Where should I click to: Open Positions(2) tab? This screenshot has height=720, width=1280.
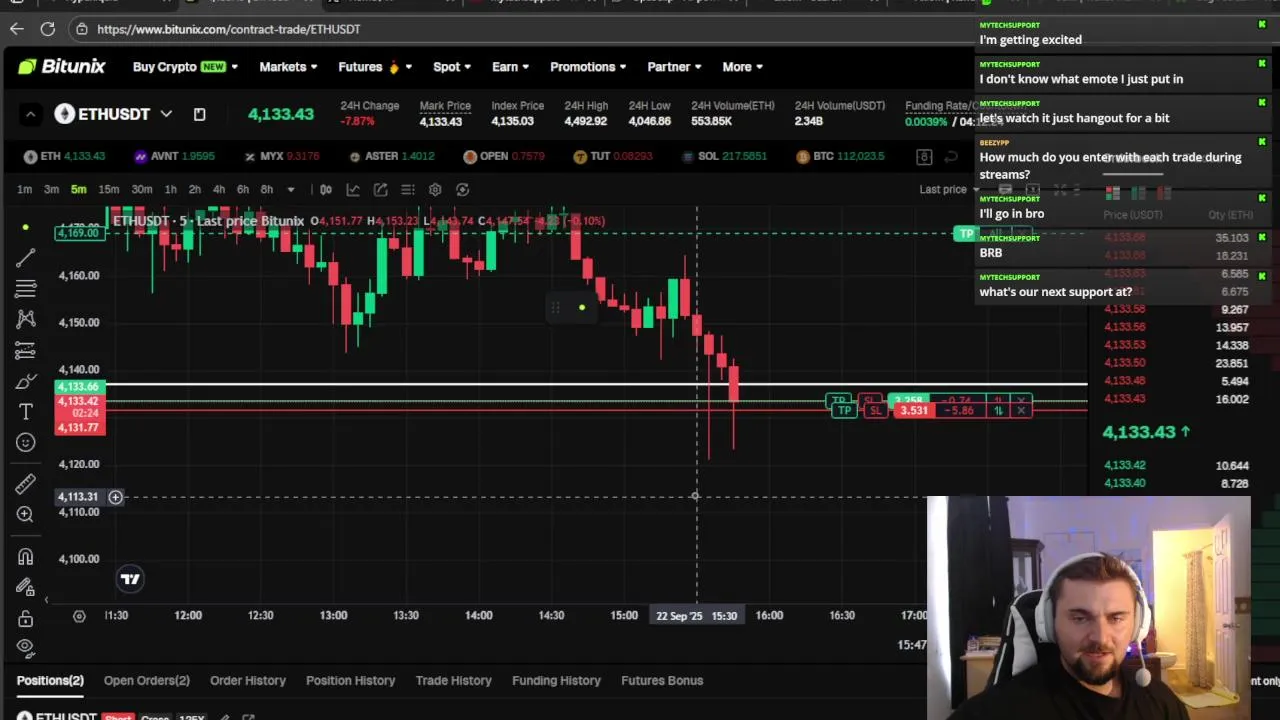click(50, 680)
